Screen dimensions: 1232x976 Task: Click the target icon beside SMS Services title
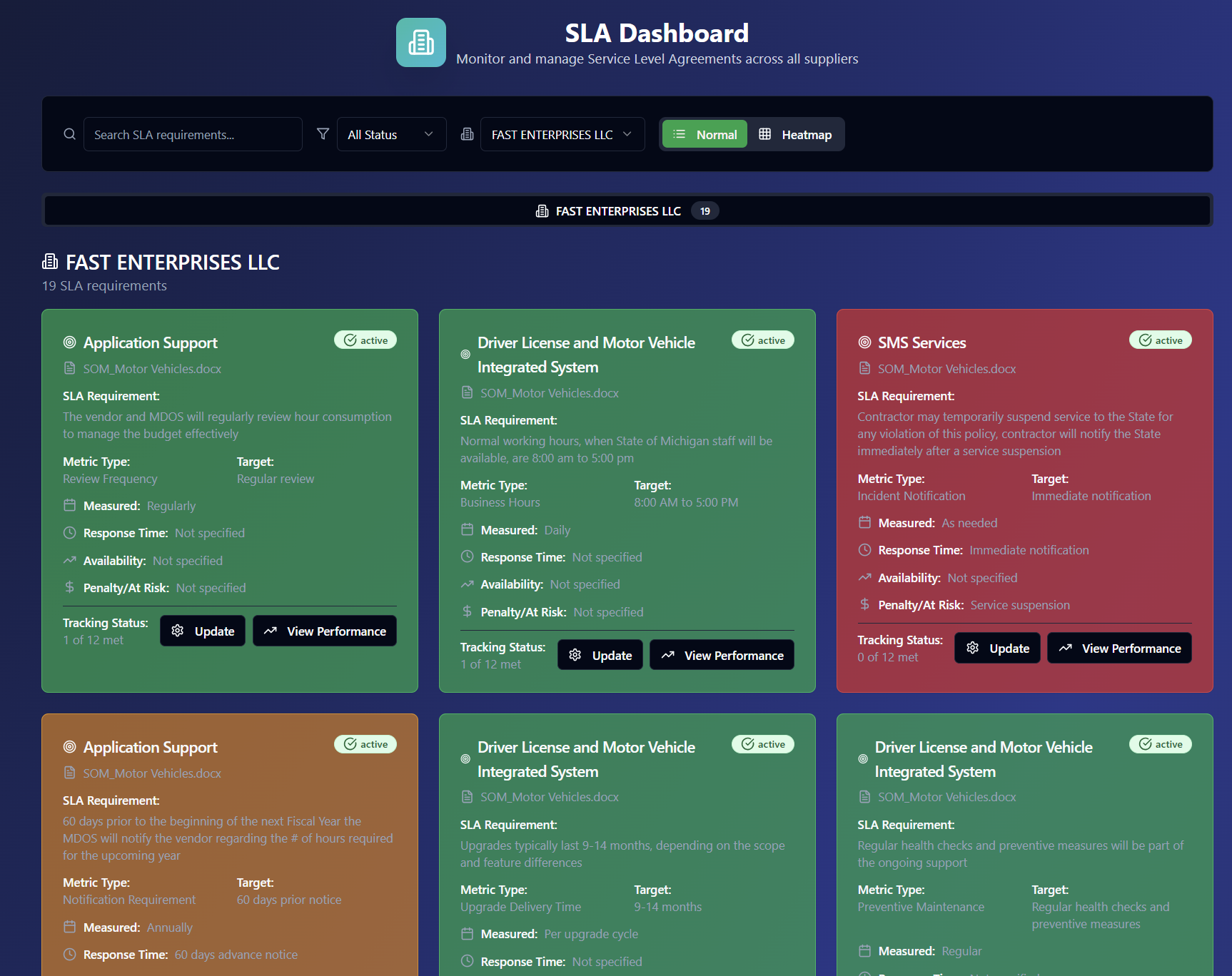click(x=864, y=342)
